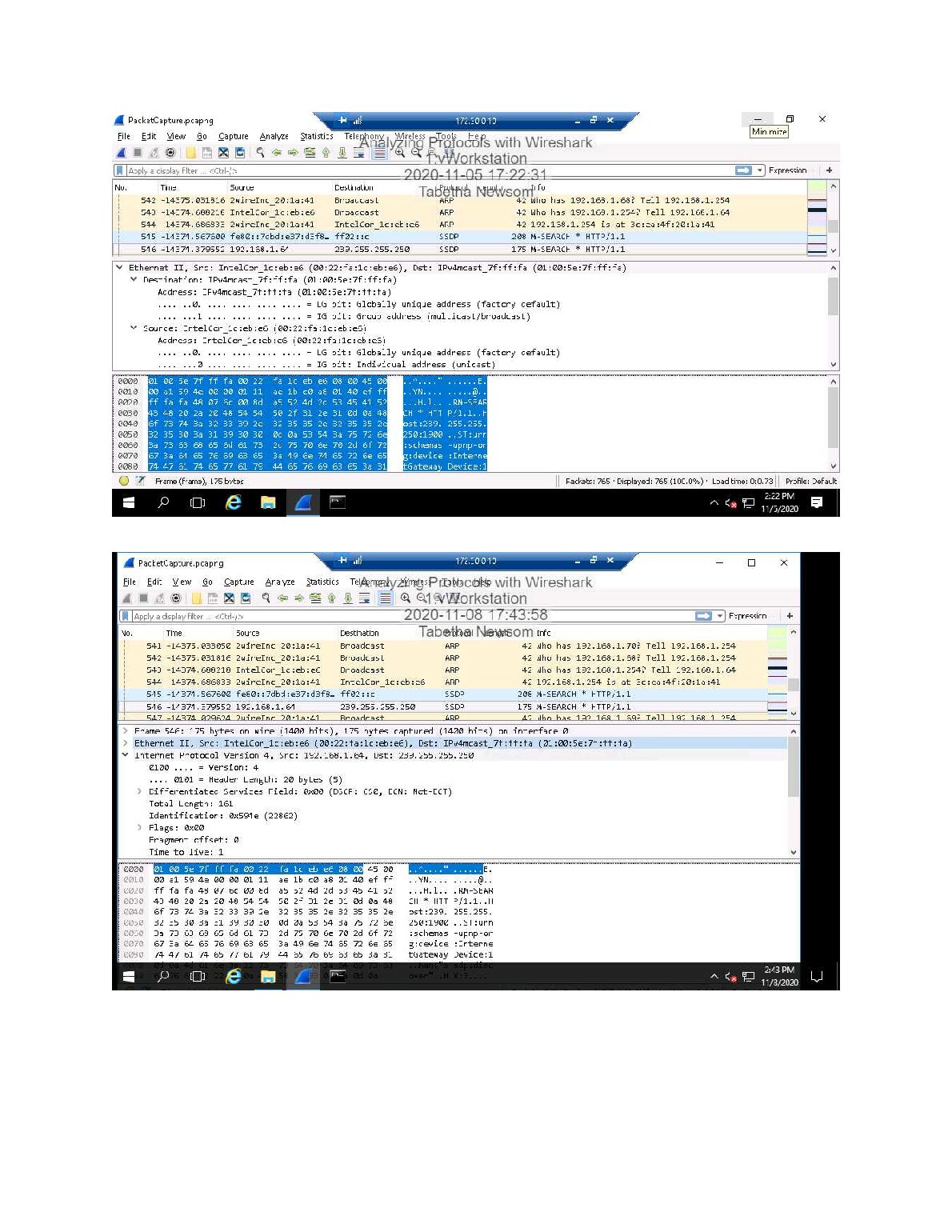This screenshot has width=952, height=1232.
Task: Click Expression button in the lower Wireshark window
Action: pos(748,616)
